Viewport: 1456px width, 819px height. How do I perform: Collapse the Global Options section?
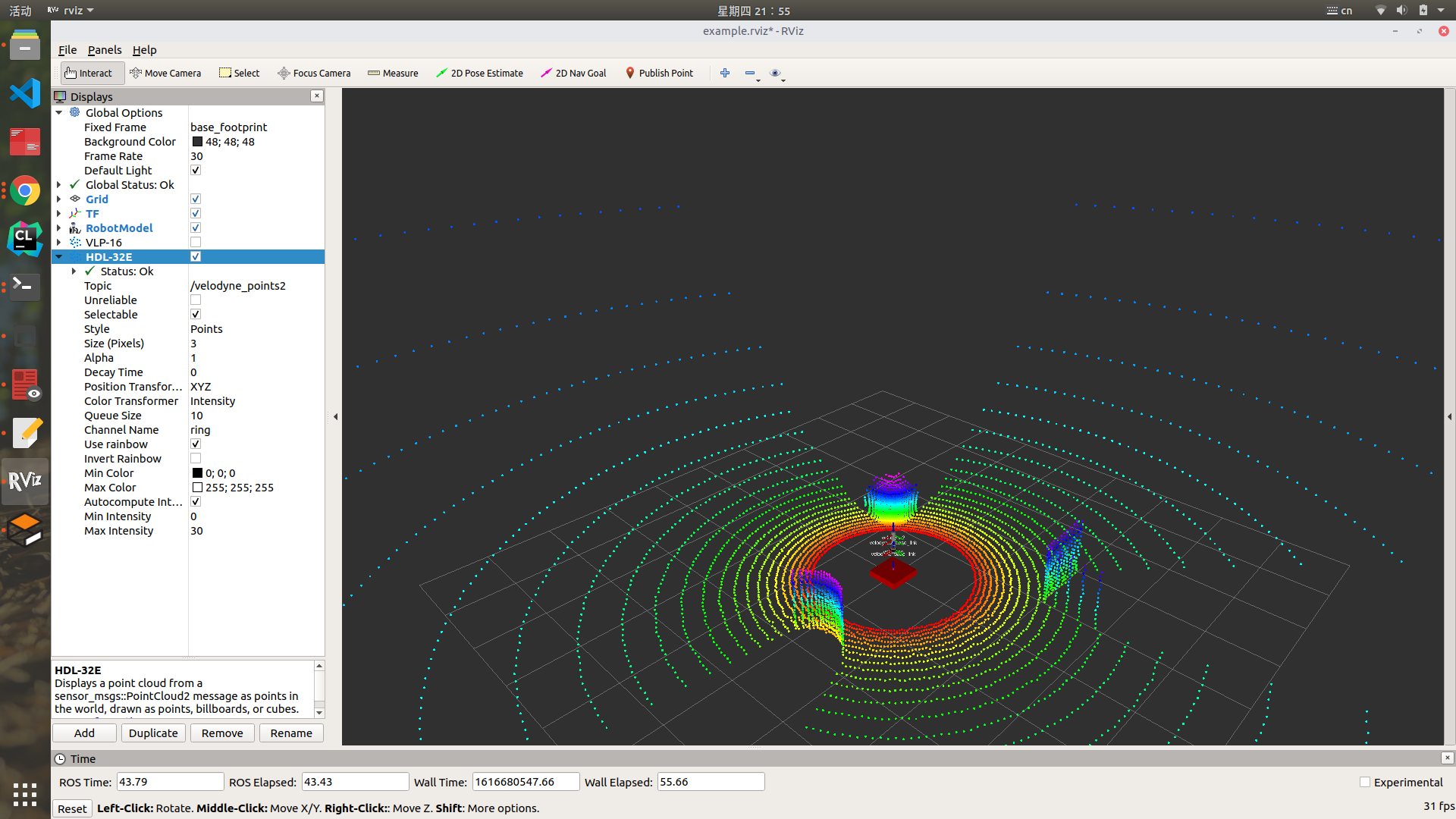coord(59,113)
